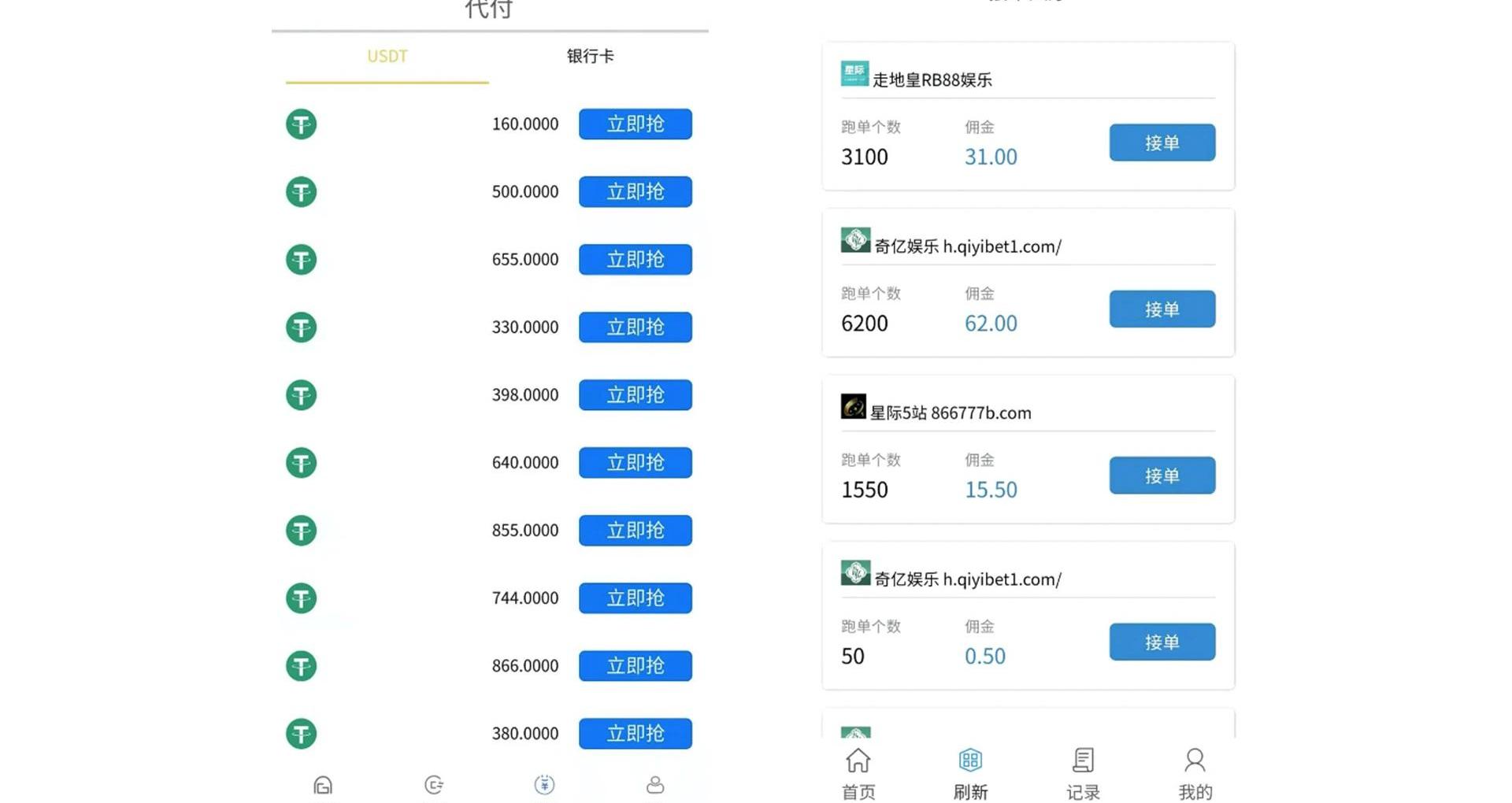Tap the left app's user profile icon
This screenshot has height=803, width=1512.
coord(655,785)
